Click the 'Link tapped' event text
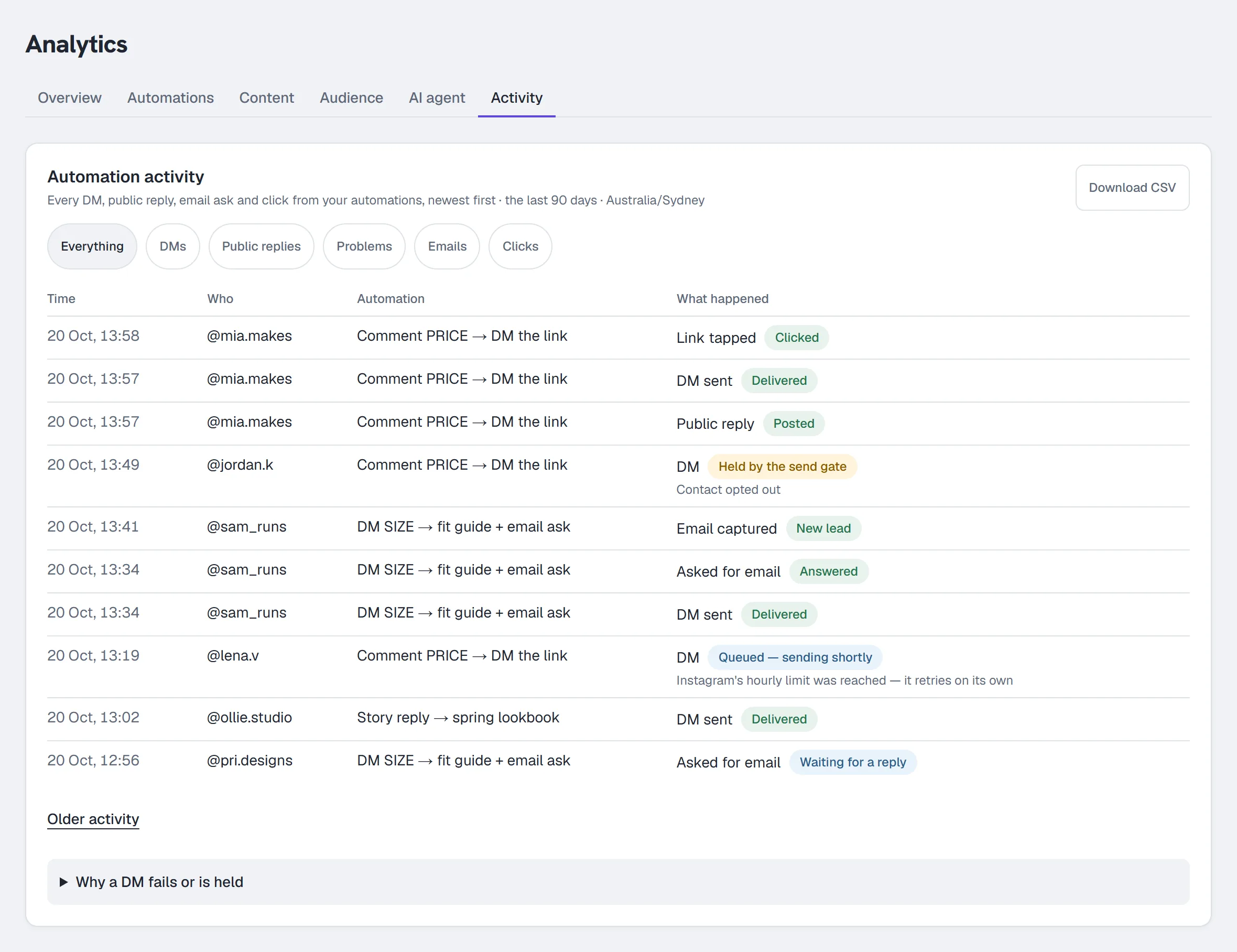The width and height of the screenshot is (1237, 952). (x=716, y=338)
